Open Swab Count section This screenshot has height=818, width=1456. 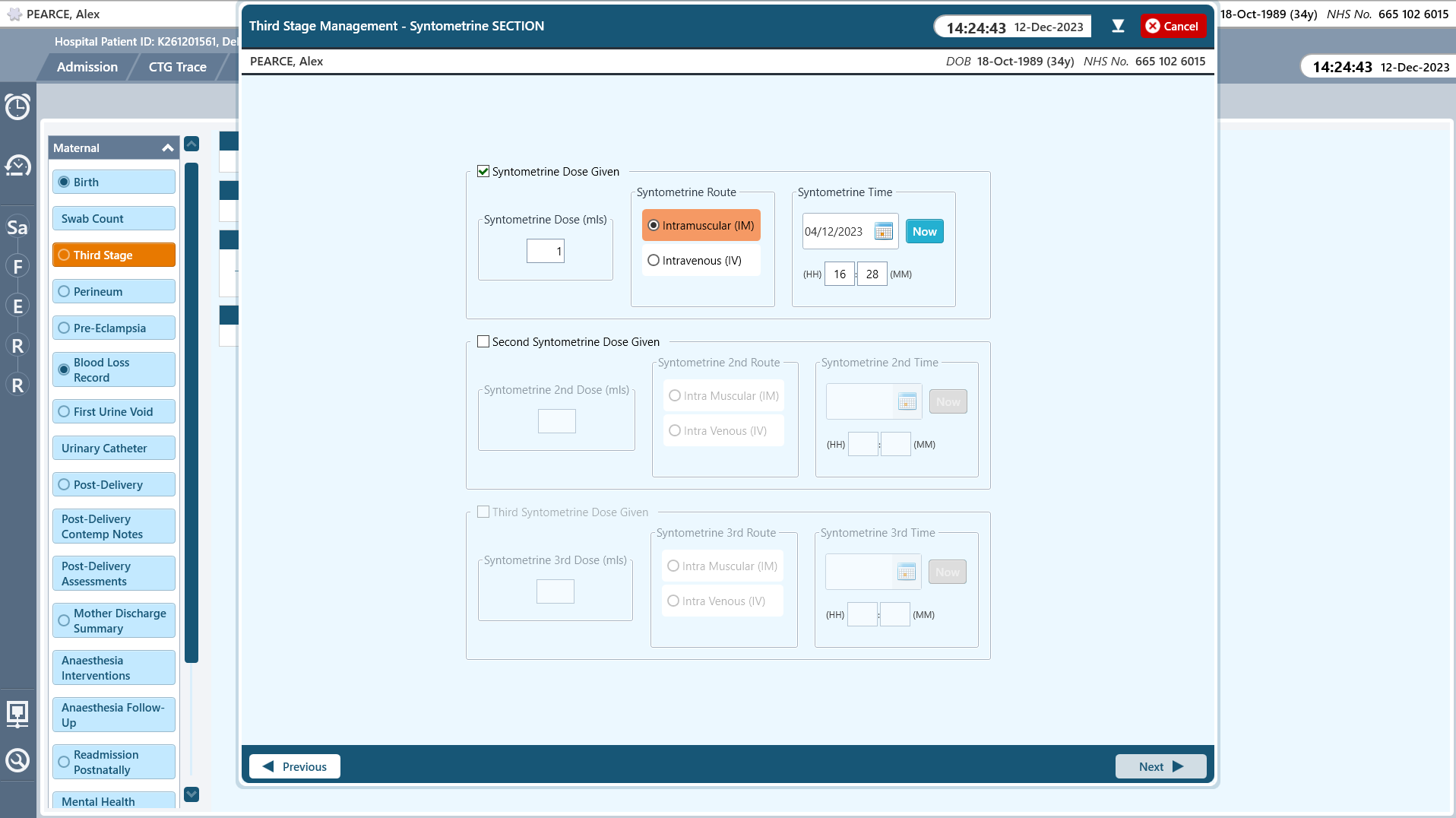114,219
